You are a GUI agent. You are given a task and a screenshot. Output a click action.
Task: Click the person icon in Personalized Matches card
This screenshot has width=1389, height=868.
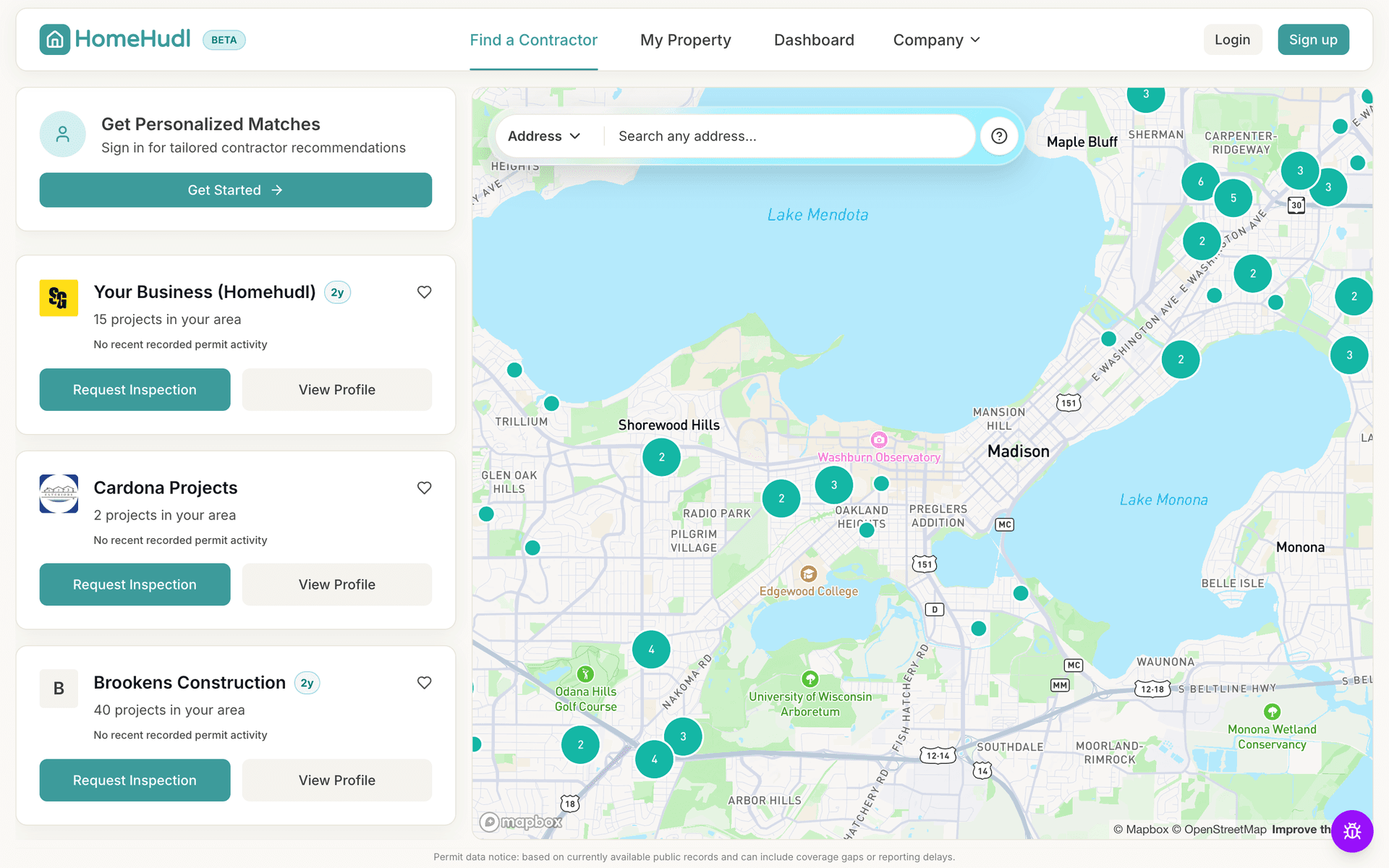tap(63, 134)
